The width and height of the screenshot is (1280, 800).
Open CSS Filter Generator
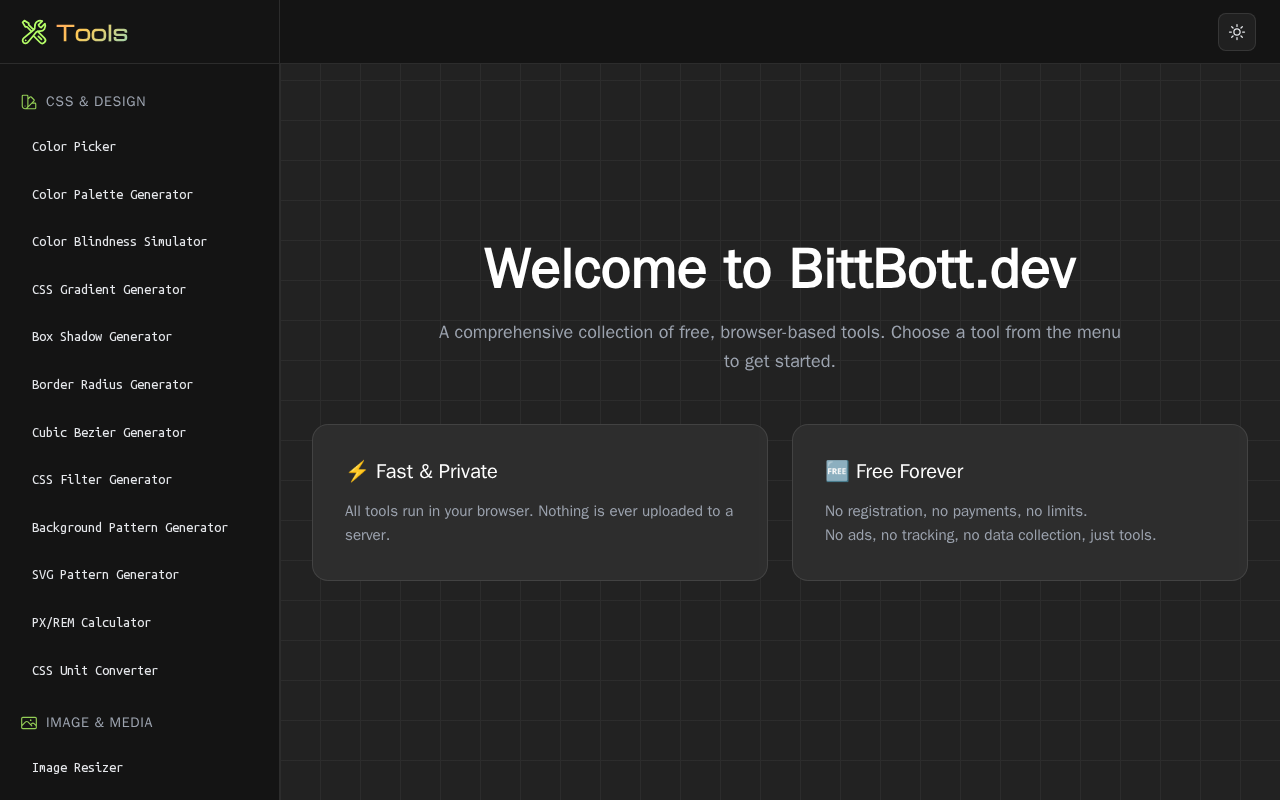102,480
